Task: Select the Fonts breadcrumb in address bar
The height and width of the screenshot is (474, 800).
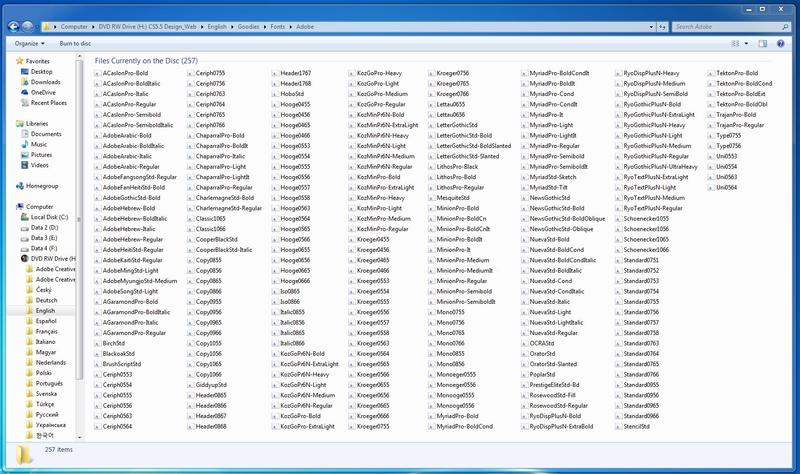Action: coord(278,27)
